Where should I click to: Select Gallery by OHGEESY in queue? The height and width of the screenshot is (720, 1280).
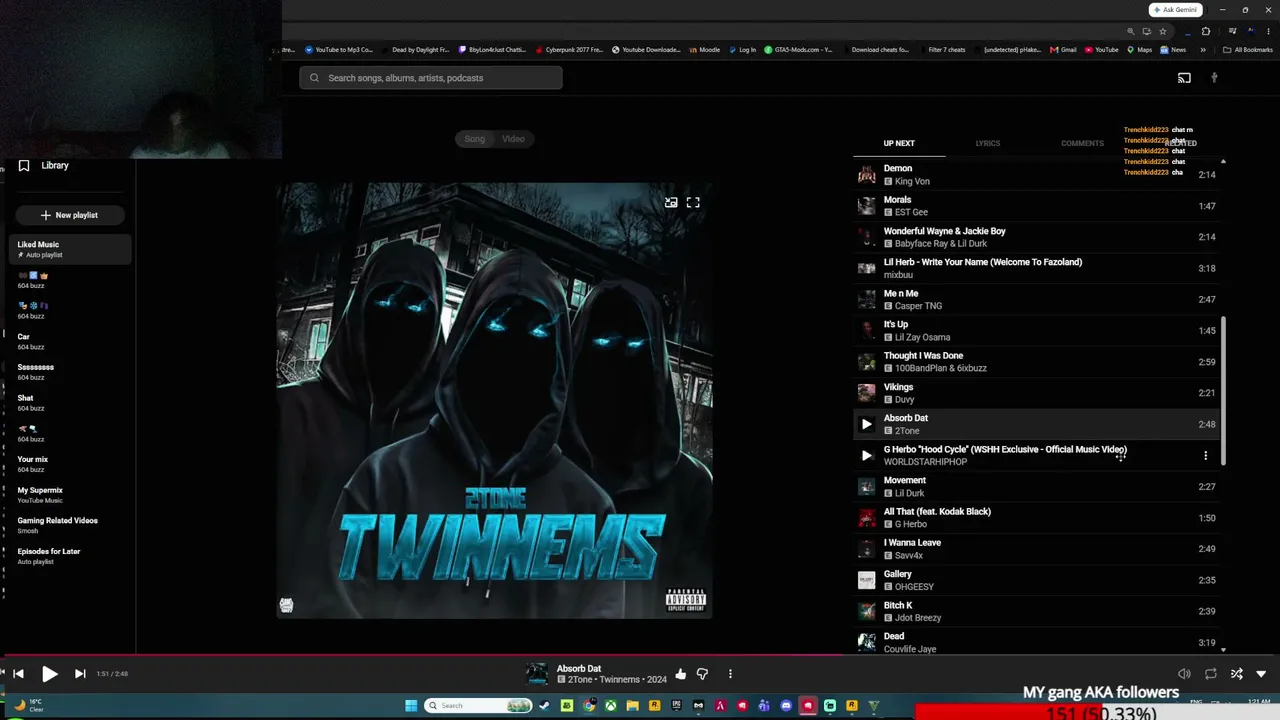click(1037, 580)
